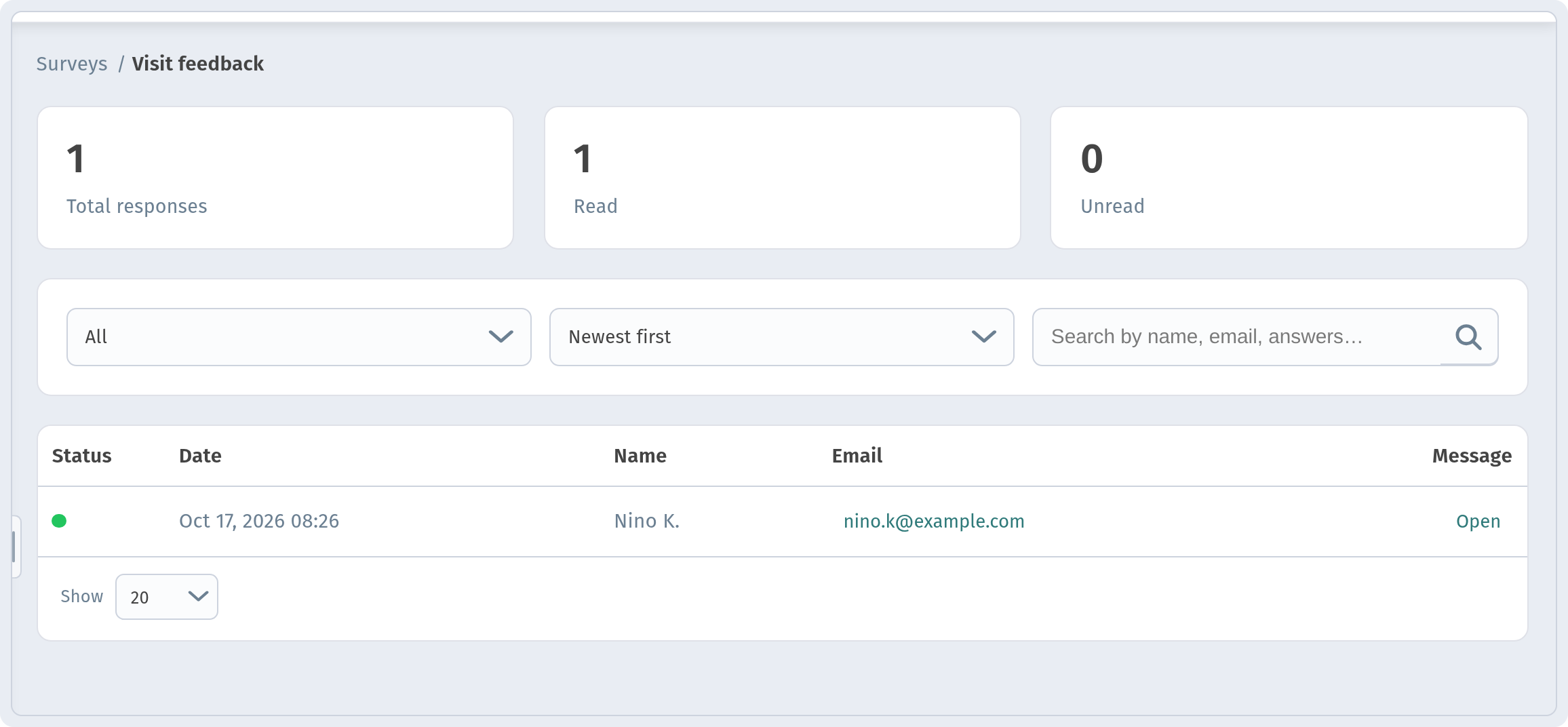The height and width of the screenshot is (727, 1568).
Task: Open the Show 20 rows dropdown
Action: click(167, 597)
